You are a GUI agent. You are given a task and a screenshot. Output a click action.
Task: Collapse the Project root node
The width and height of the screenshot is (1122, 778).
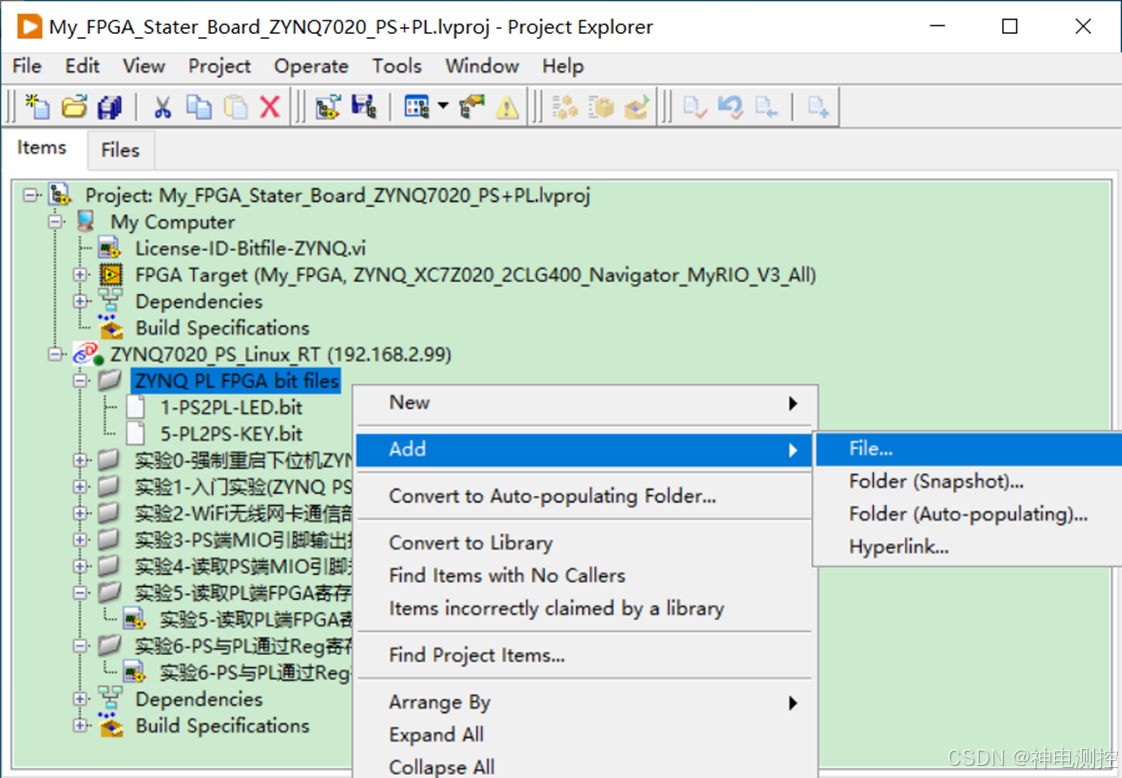pyautogui.click(x=30, y=195)
